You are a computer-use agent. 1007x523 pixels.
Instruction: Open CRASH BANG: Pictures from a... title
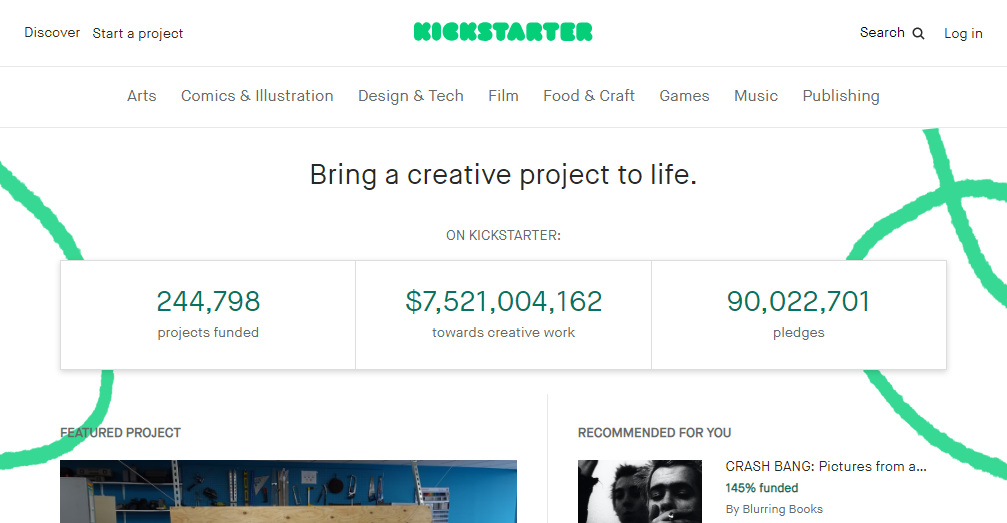pyautogui.click(x=826, y=466)
